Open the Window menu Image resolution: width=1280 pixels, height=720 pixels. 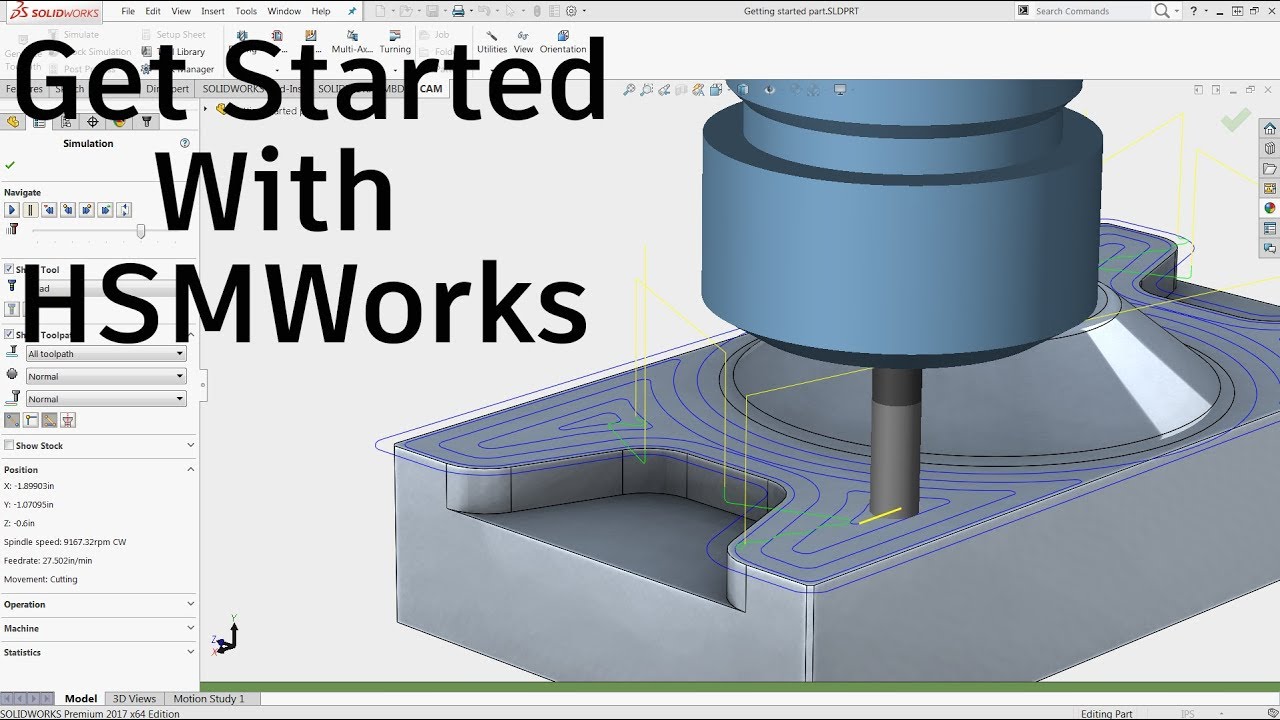click(284, 11)
